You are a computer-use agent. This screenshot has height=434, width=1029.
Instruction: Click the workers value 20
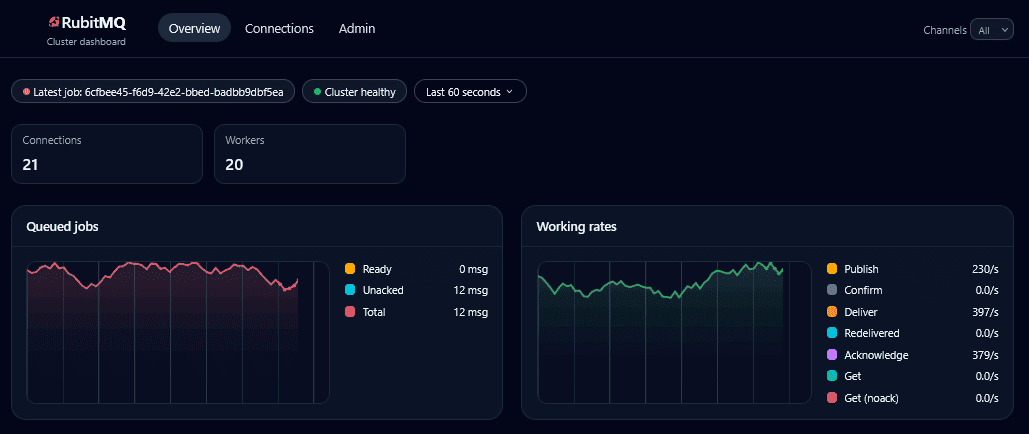click(234, 164)
